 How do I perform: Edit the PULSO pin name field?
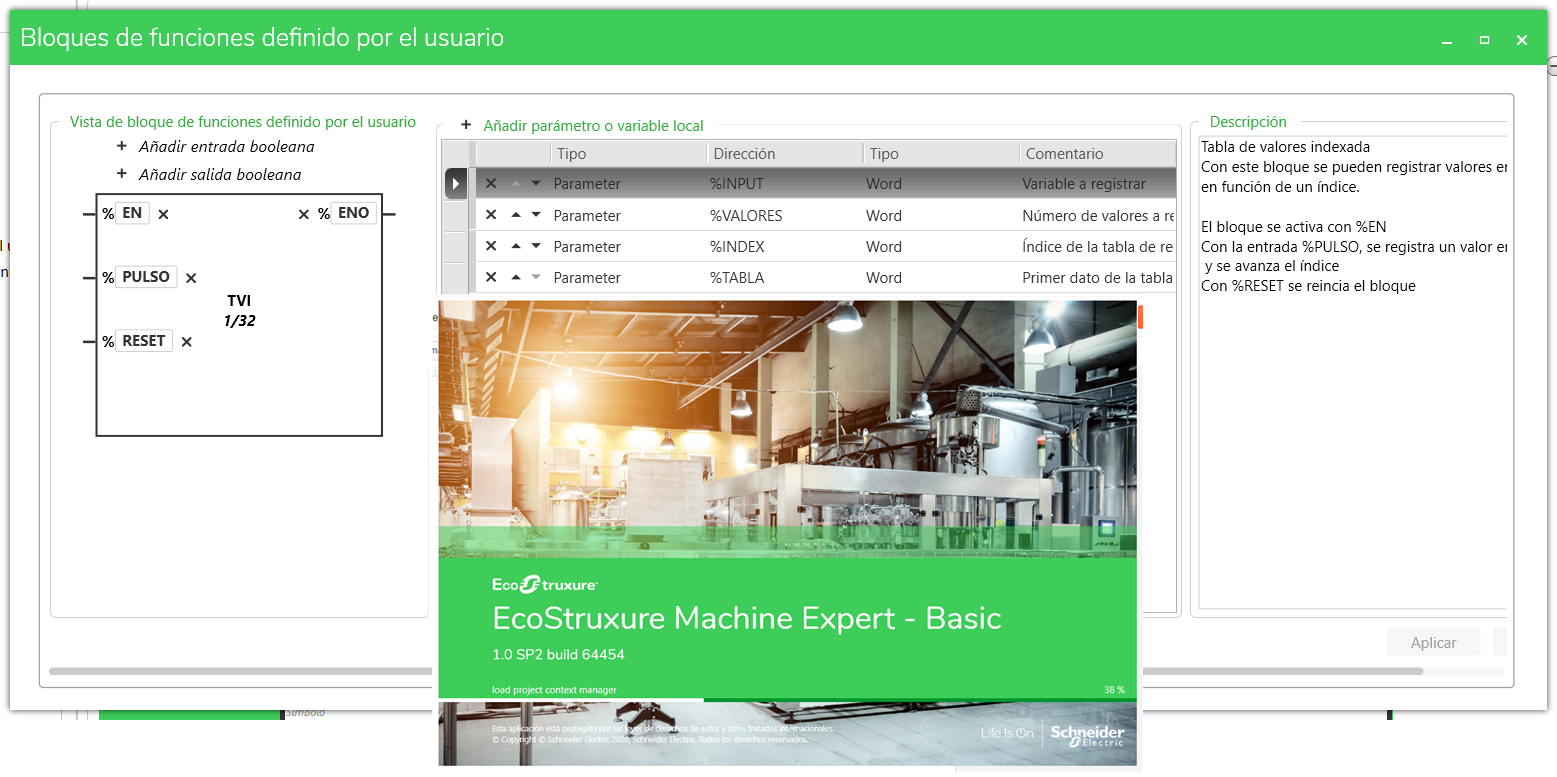[147, 277]
